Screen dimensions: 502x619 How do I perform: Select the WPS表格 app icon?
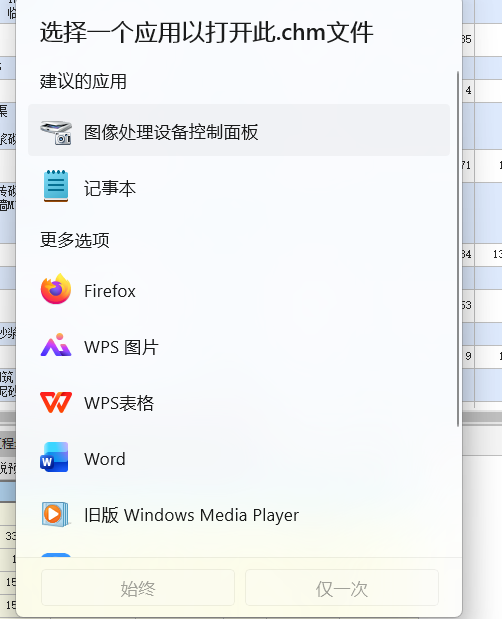pos(56,402)
